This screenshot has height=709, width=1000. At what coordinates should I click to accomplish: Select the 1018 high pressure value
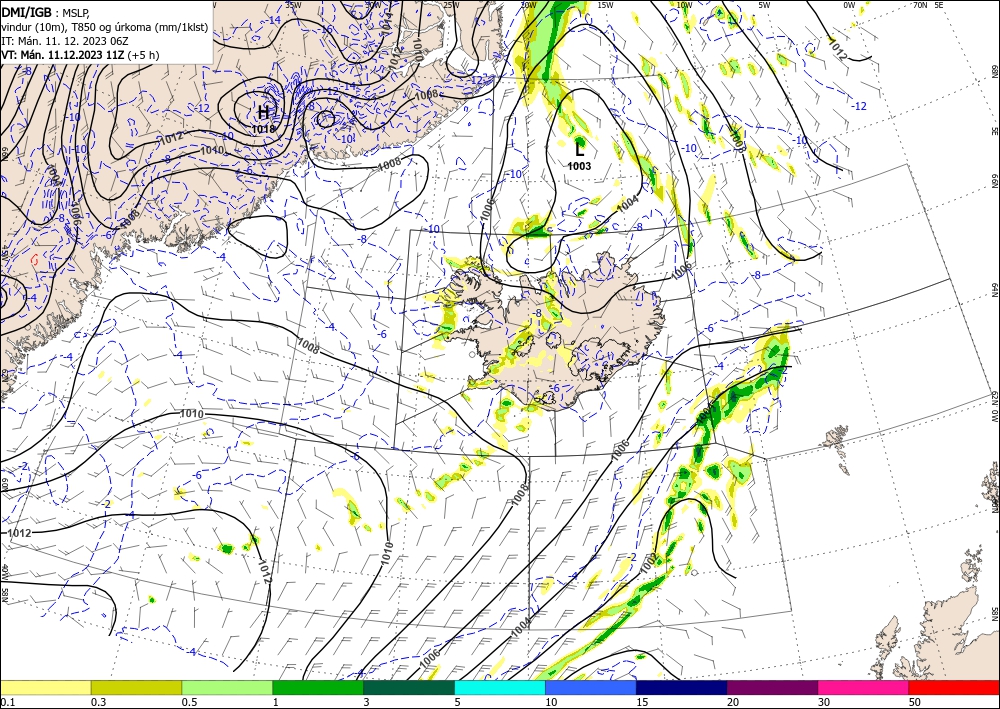coord(263,129)
